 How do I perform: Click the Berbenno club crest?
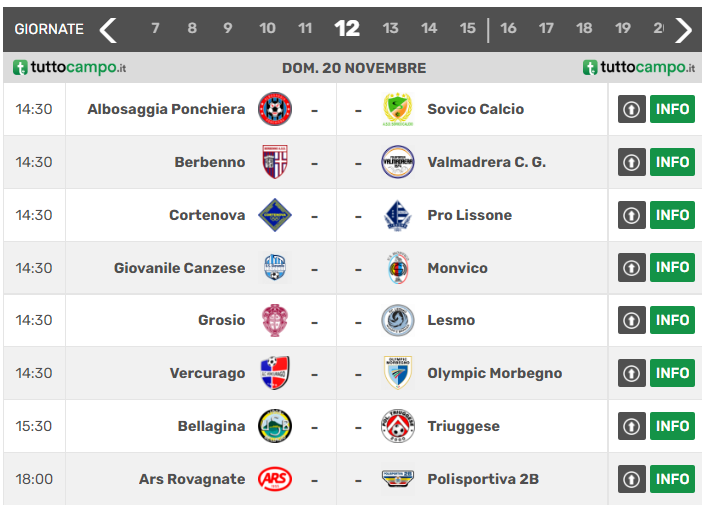click(274, 162)
